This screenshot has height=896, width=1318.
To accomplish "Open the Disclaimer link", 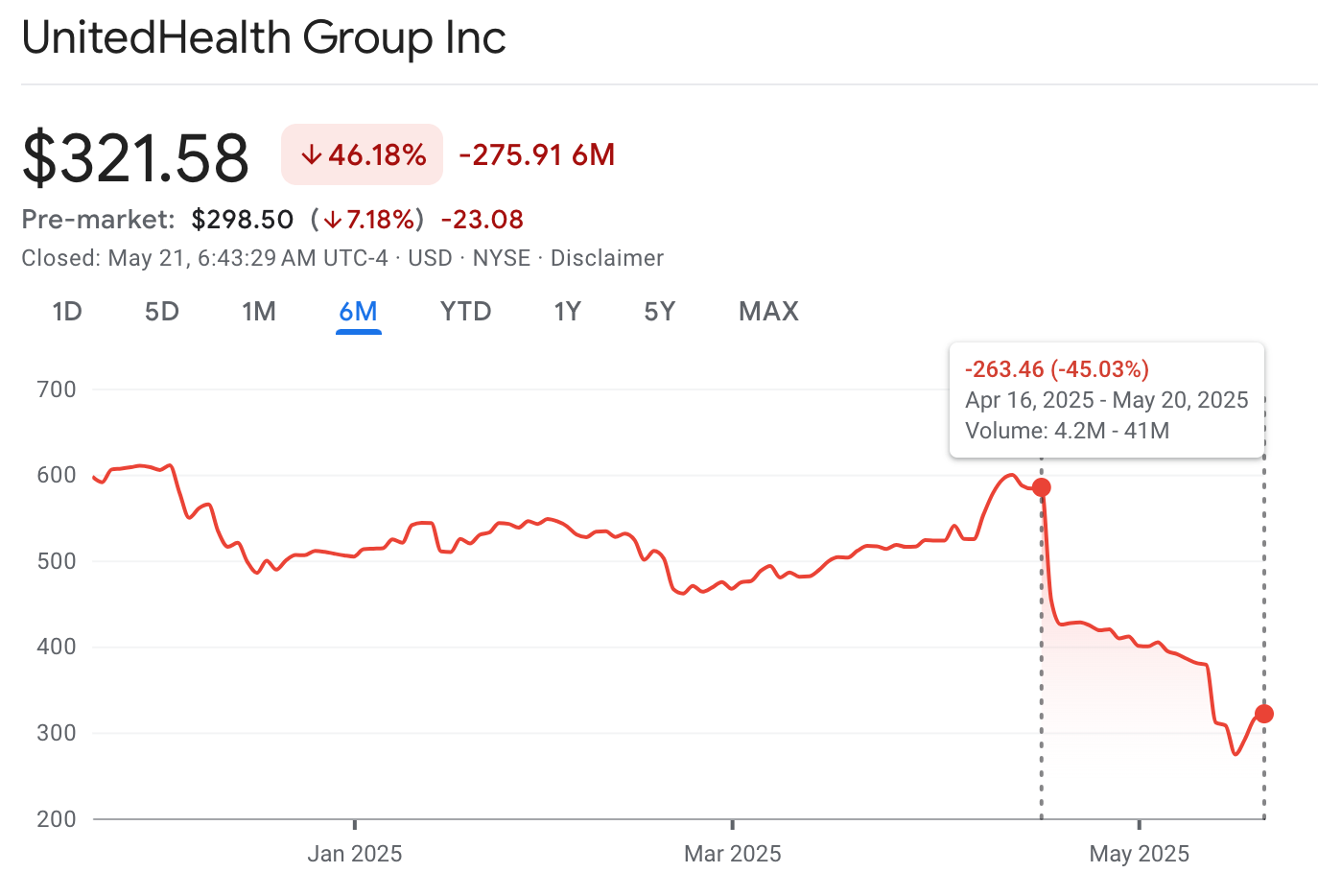I will click(x=606, y=258).
